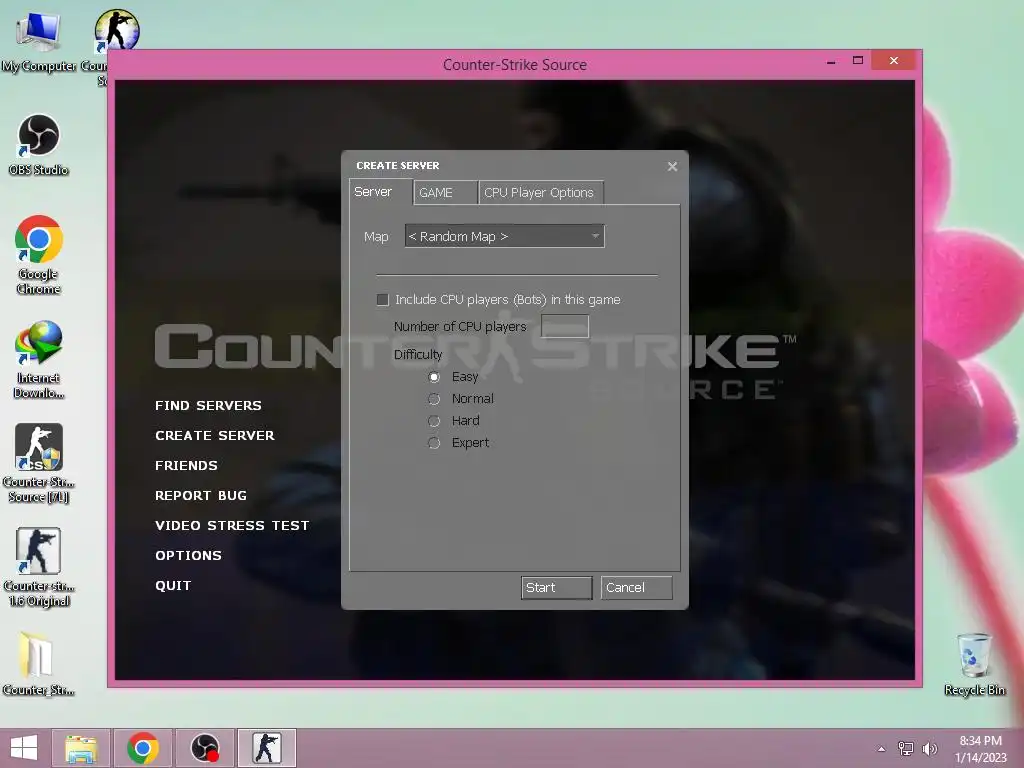The height and width of the screenshot is (768, 1024).
Task: Click the Cancel button
Action: pos(636,588)
